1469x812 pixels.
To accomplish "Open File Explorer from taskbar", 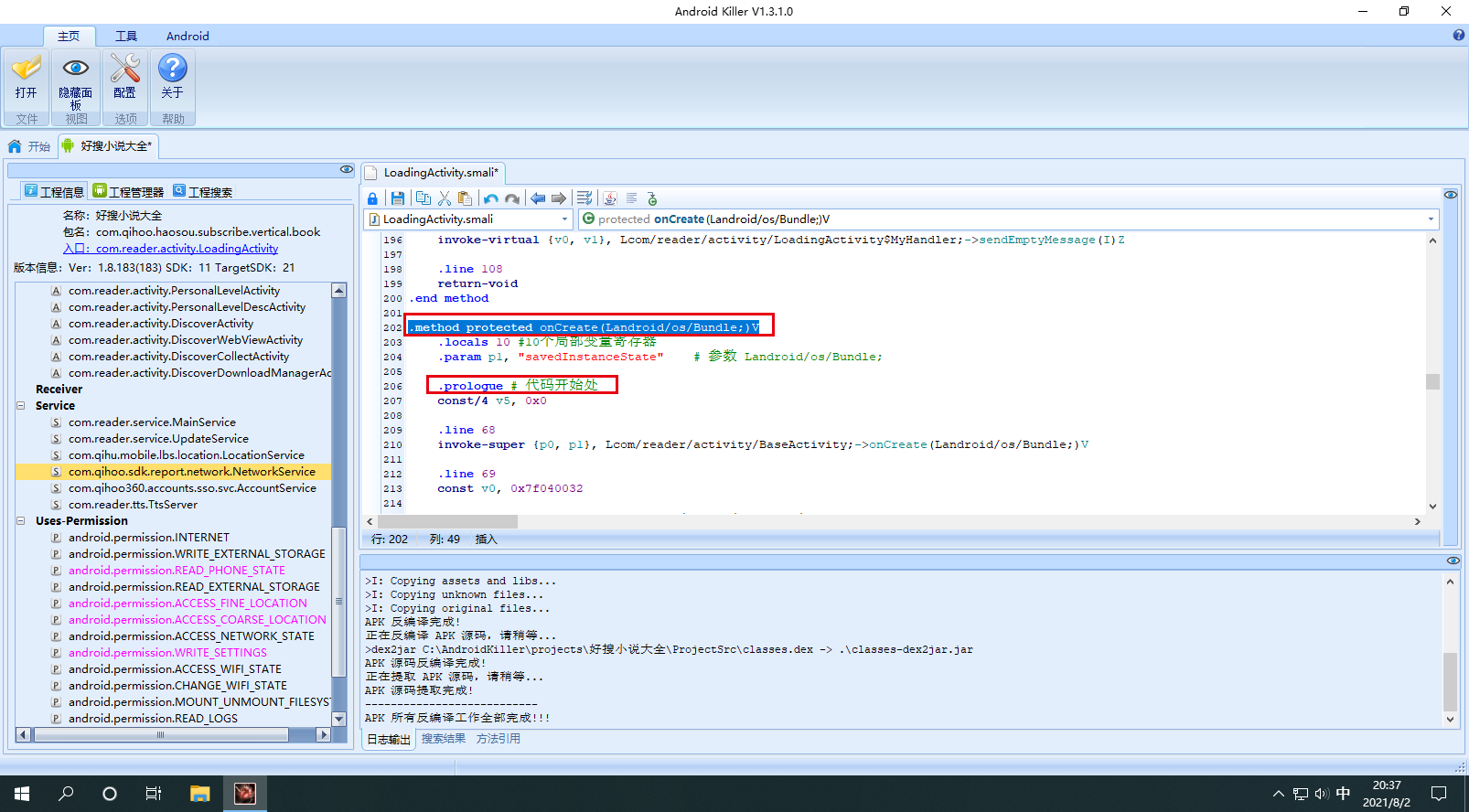I will 200,794.
